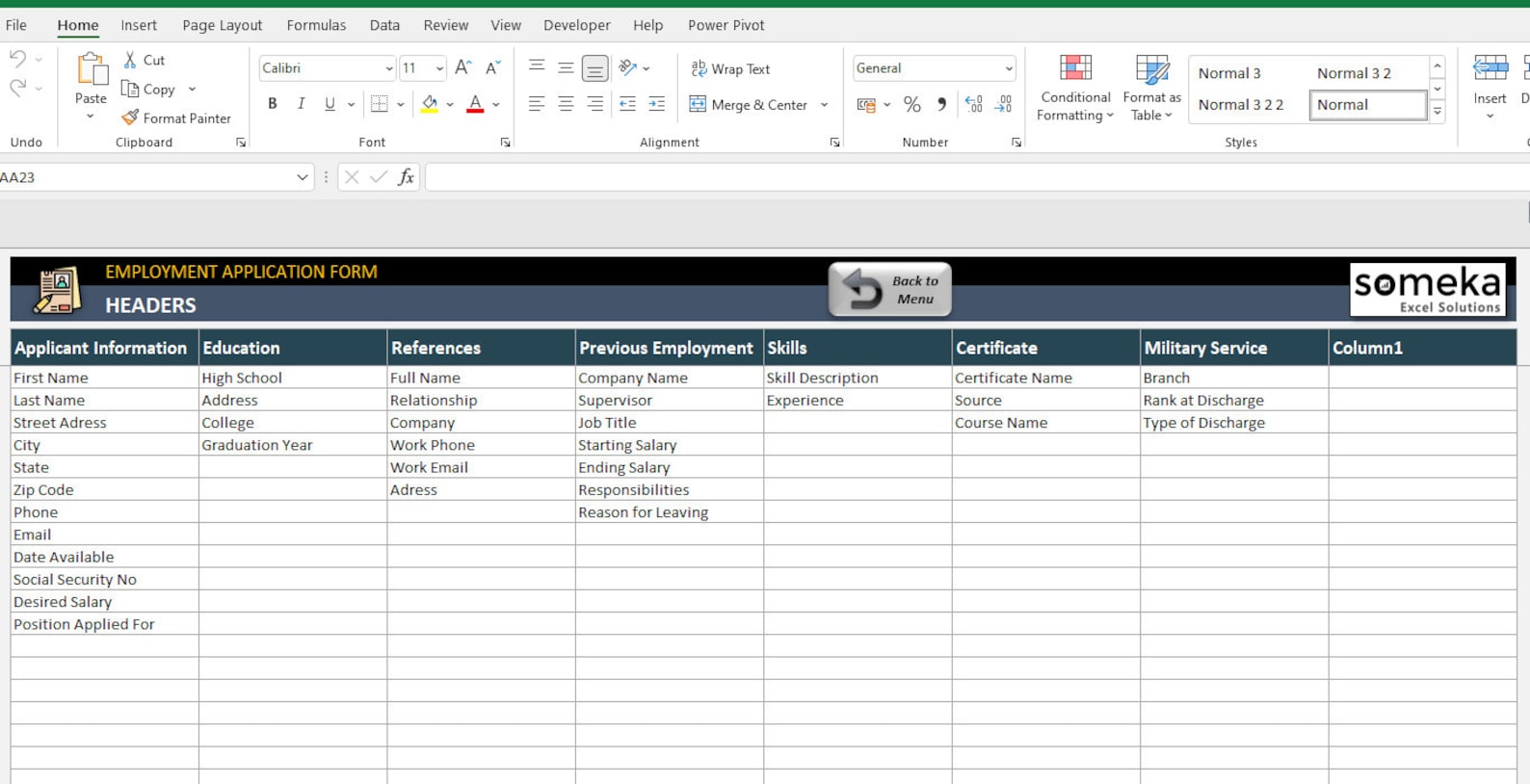Open the File tab

16,25
